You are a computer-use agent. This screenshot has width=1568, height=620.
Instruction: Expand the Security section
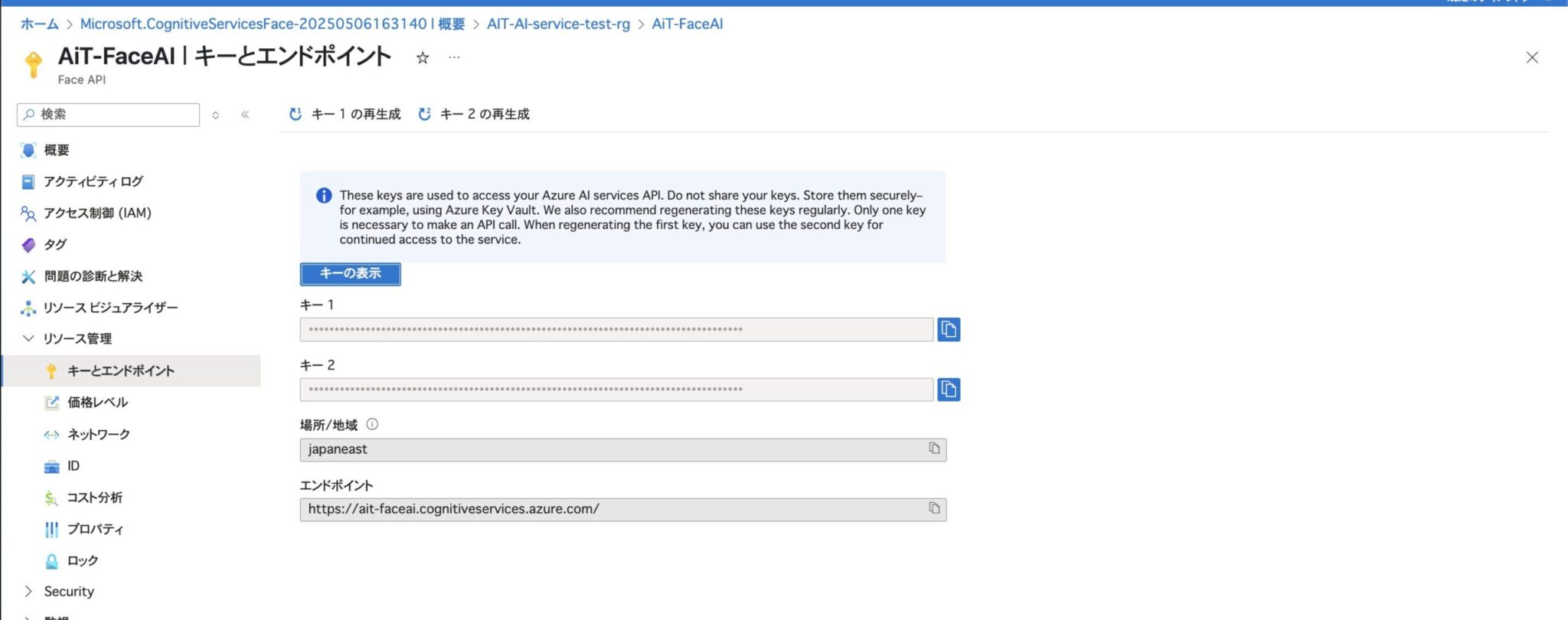(69, 591)
